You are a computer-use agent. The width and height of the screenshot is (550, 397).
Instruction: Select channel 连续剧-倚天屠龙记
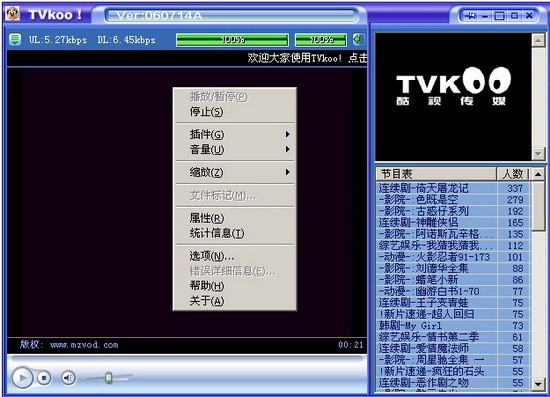pos(454,188)
